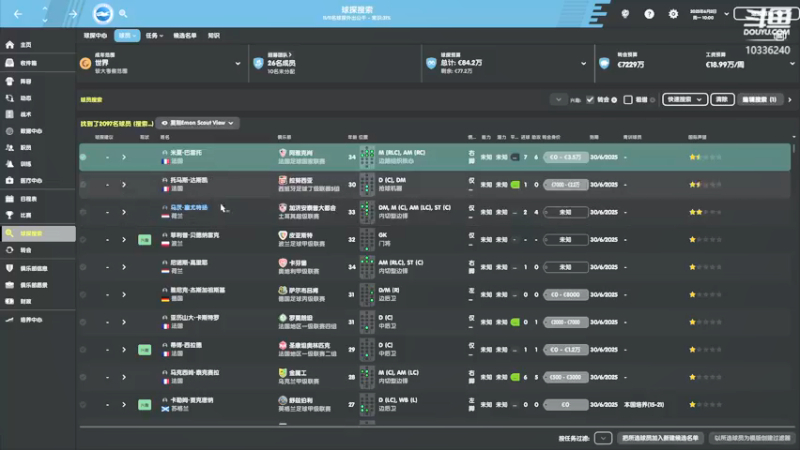Click the 清除 clear button
Viewport: 800px width, 450px height.
pyautogui.click(x=722, y=99)
